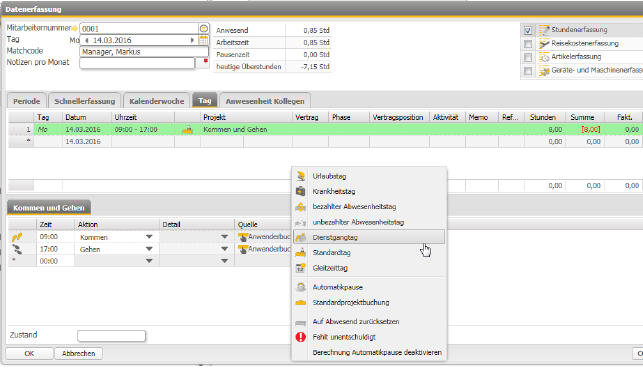This screenshot has width=643, height=368.
Task: Click the Stunden column header
Action: 545,117
